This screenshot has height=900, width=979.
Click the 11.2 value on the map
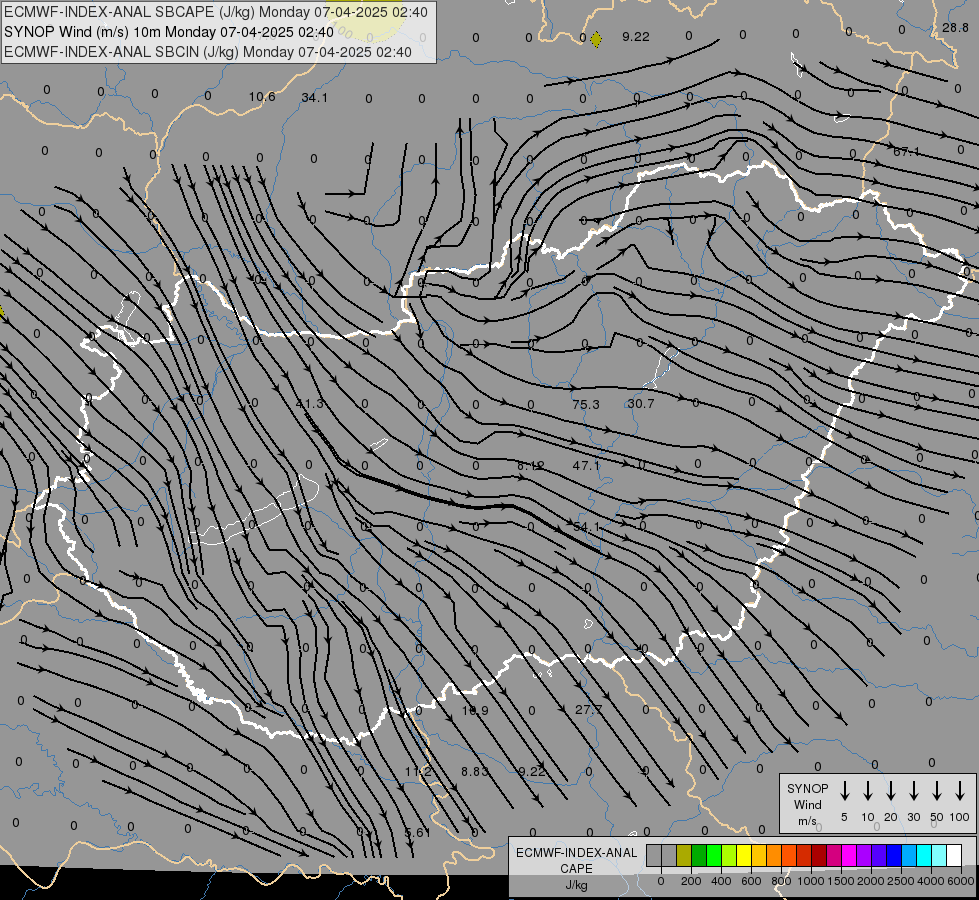[x=418, y=772]
